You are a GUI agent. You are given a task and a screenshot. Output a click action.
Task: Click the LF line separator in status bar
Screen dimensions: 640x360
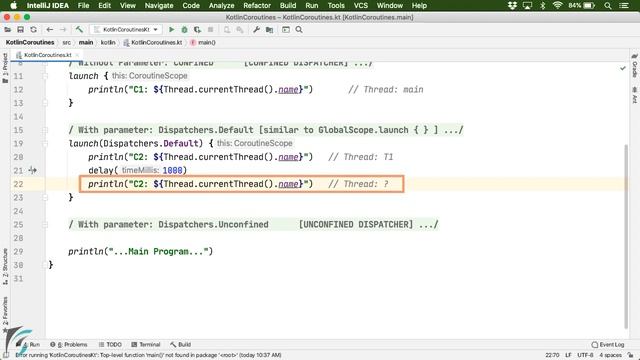point(568,355)
